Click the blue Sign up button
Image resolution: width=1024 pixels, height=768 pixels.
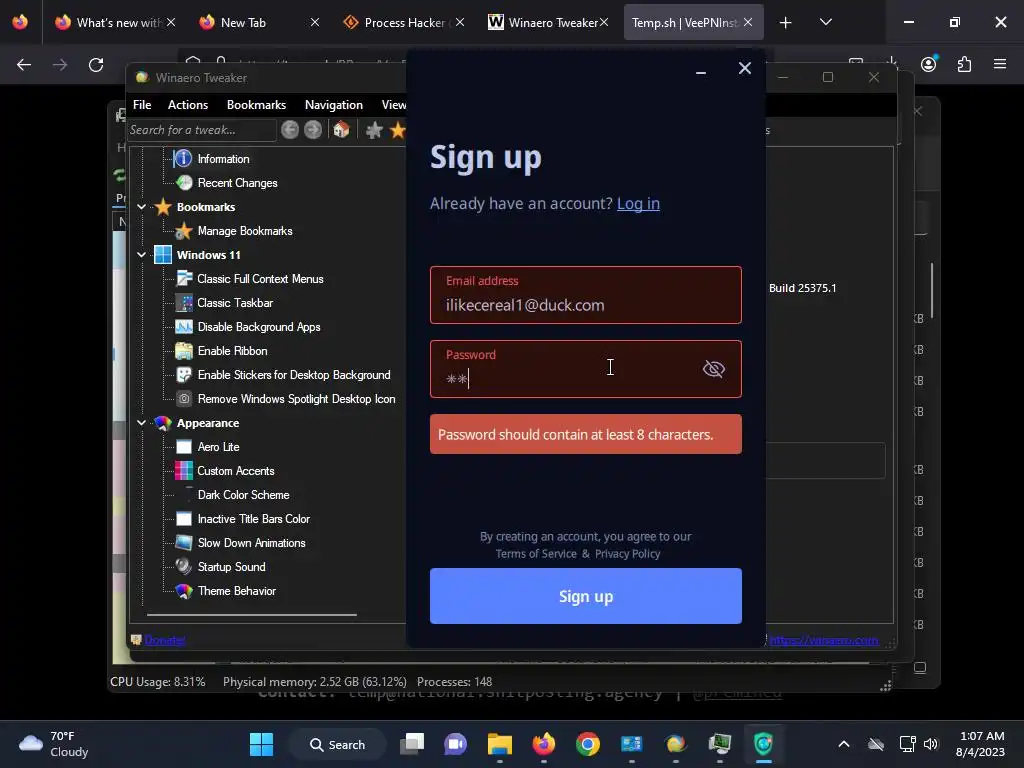tap(586, 596)
